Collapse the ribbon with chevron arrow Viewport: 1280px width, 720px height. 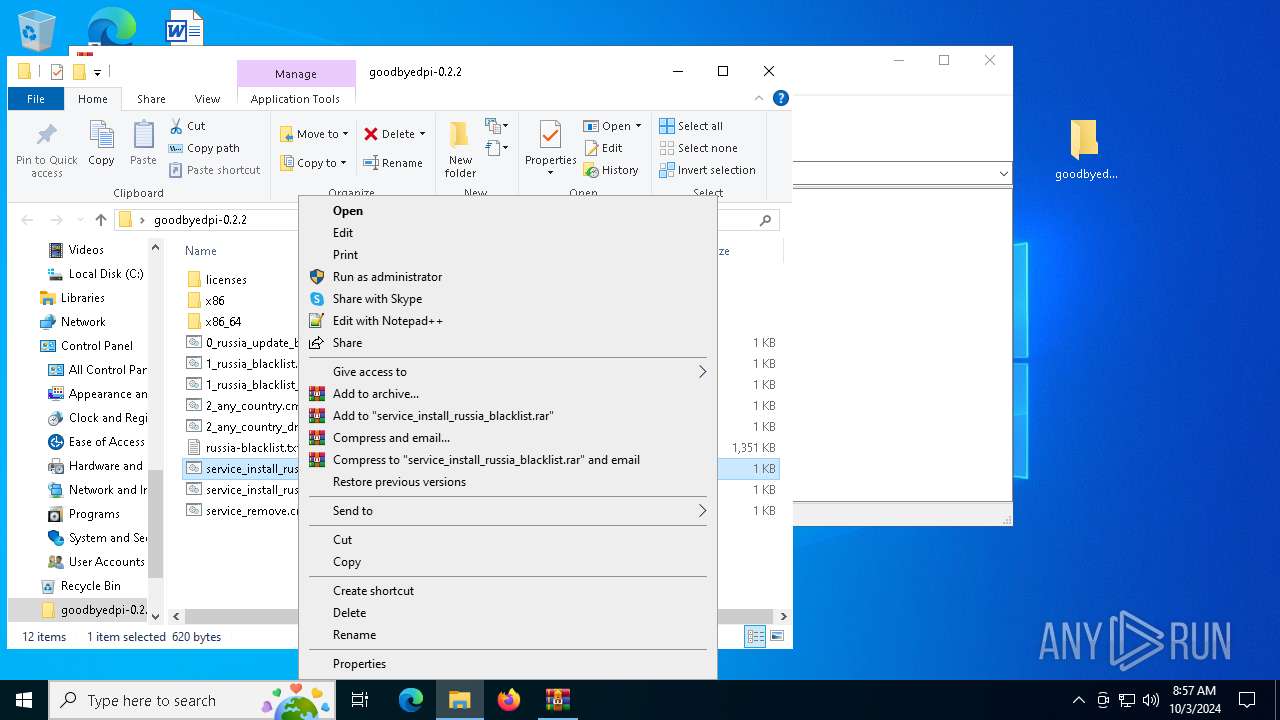759,98
